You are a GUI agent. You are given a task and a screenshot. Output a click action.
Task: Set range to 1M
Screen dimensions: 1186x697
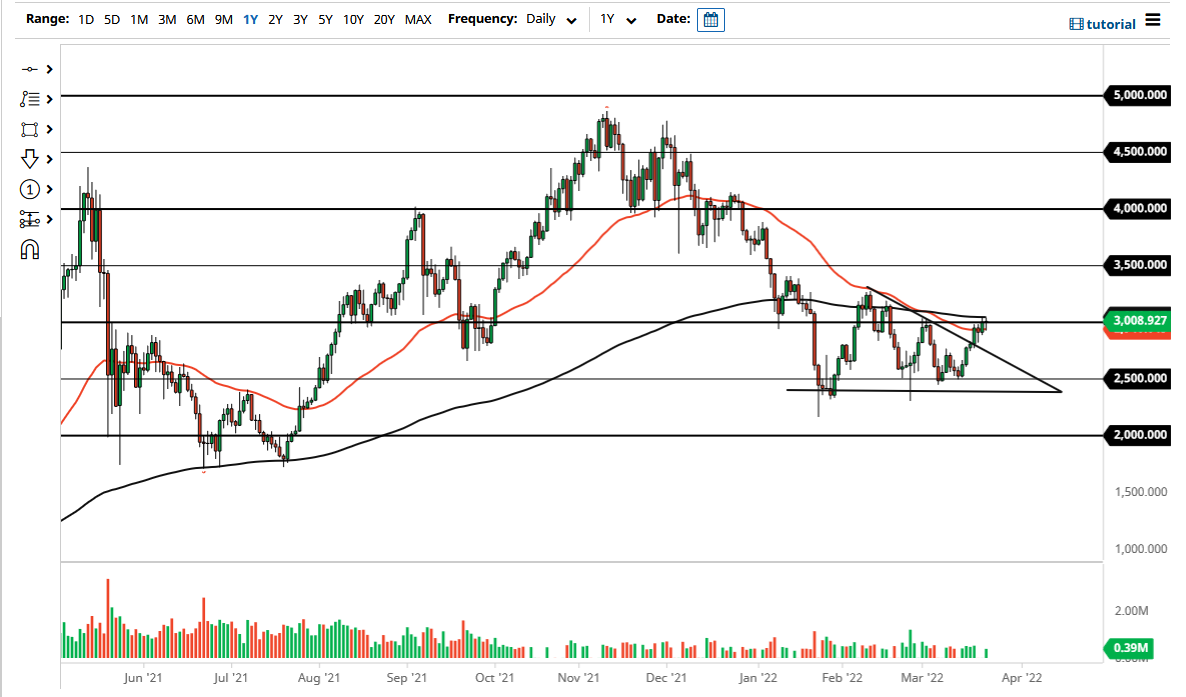(x=139, y=20)
